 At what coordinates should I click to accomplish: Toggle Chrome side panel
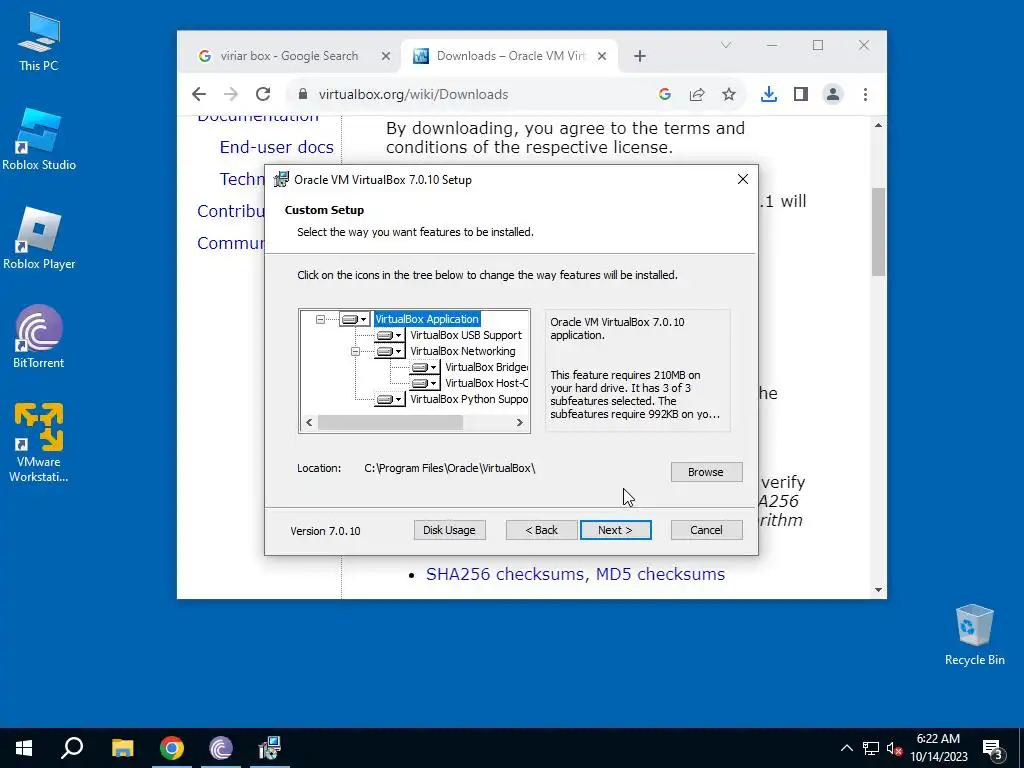tap(801, 94)
